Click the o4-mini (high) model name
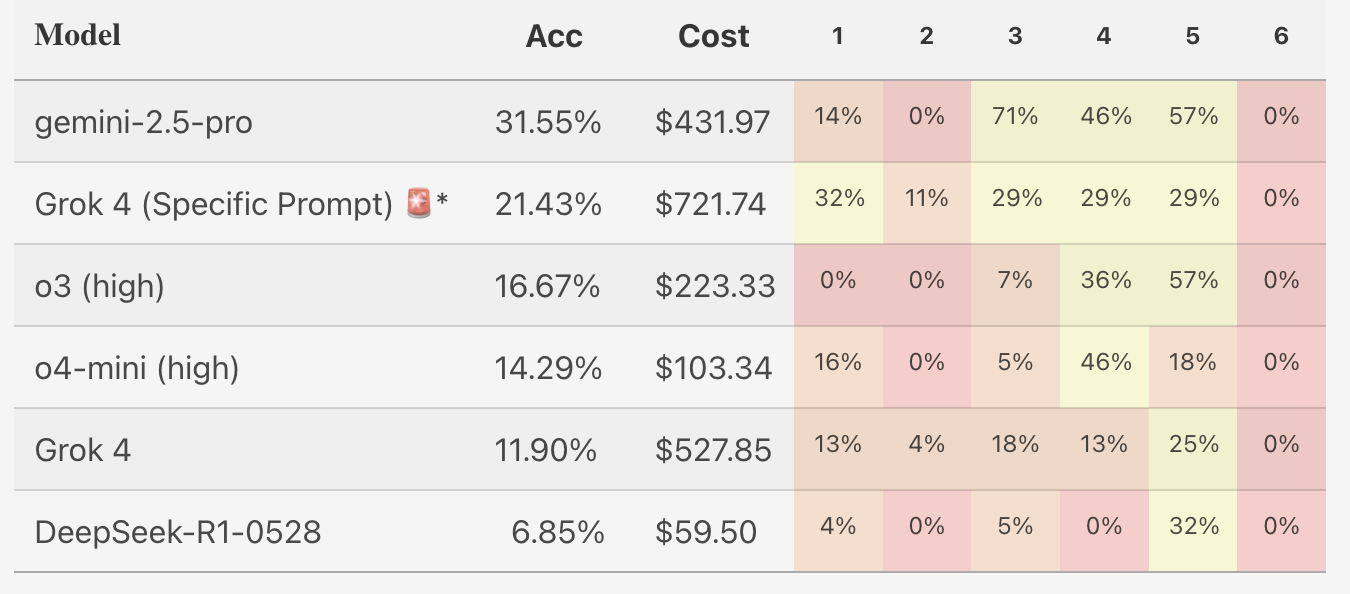The width and height of the screenshot is (1350, 594). (137, 368)
